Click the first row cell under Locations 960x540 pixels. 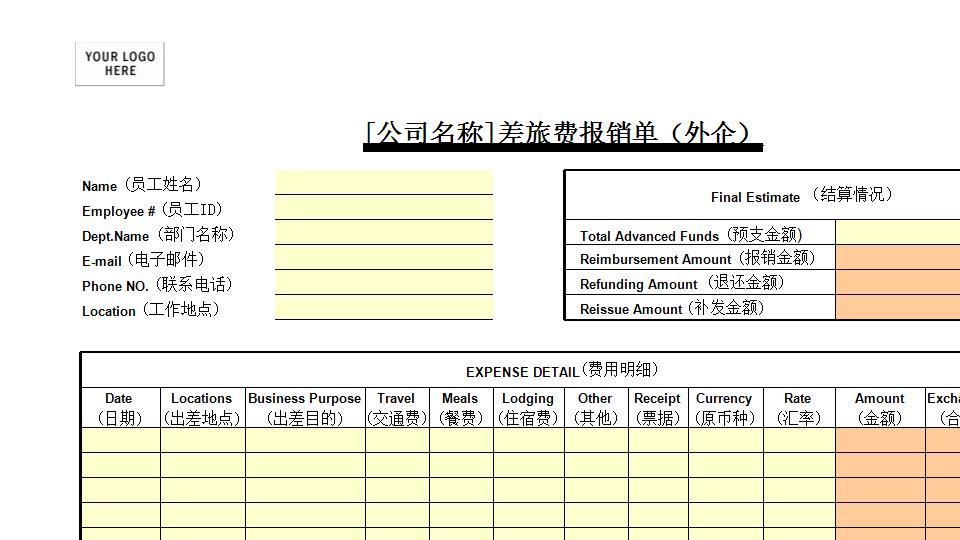click(x=203, y=440)
